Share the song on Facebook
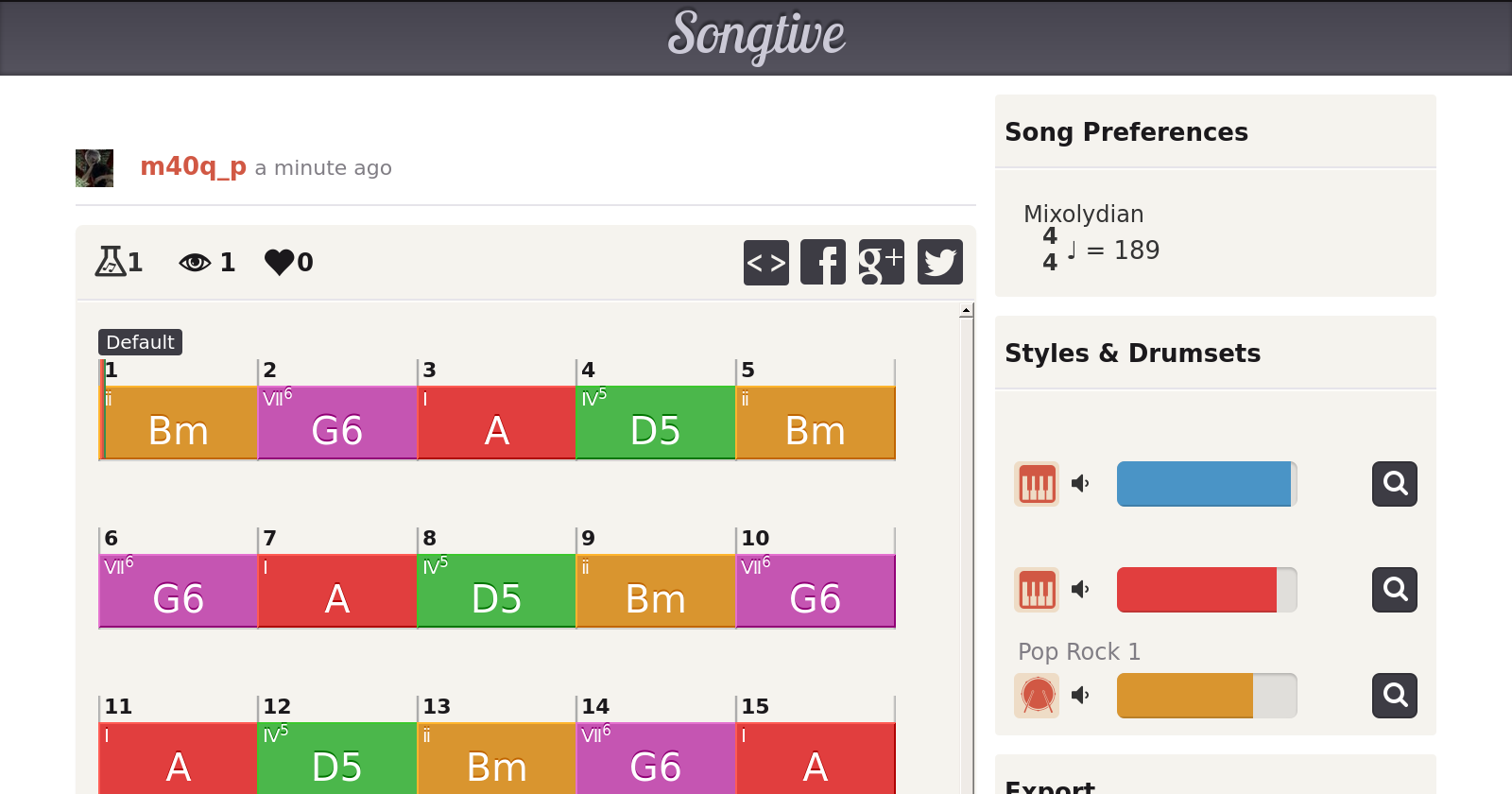Image resolution: width=1512 pixels, height=794 pixels. point(823,262)
